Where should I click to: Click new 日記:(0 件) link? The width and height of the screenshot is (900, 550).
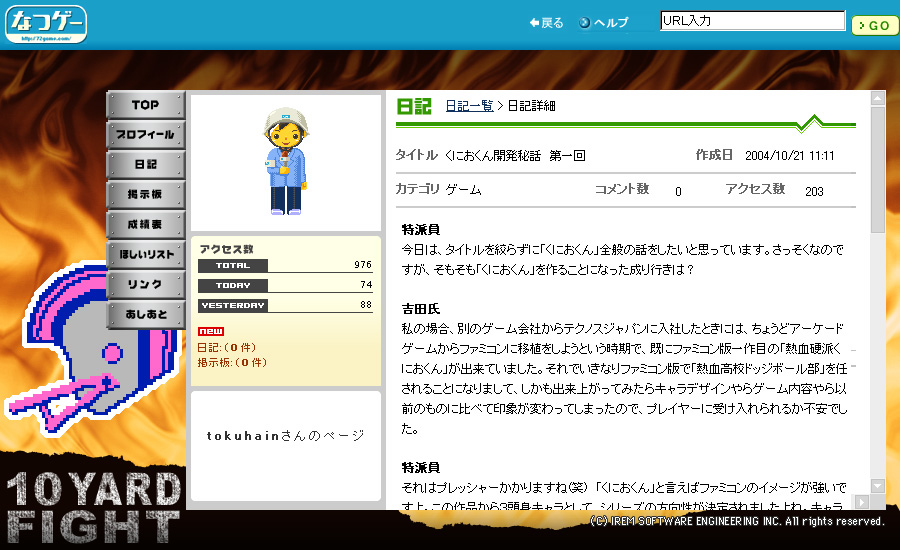[x=227, y=347]
